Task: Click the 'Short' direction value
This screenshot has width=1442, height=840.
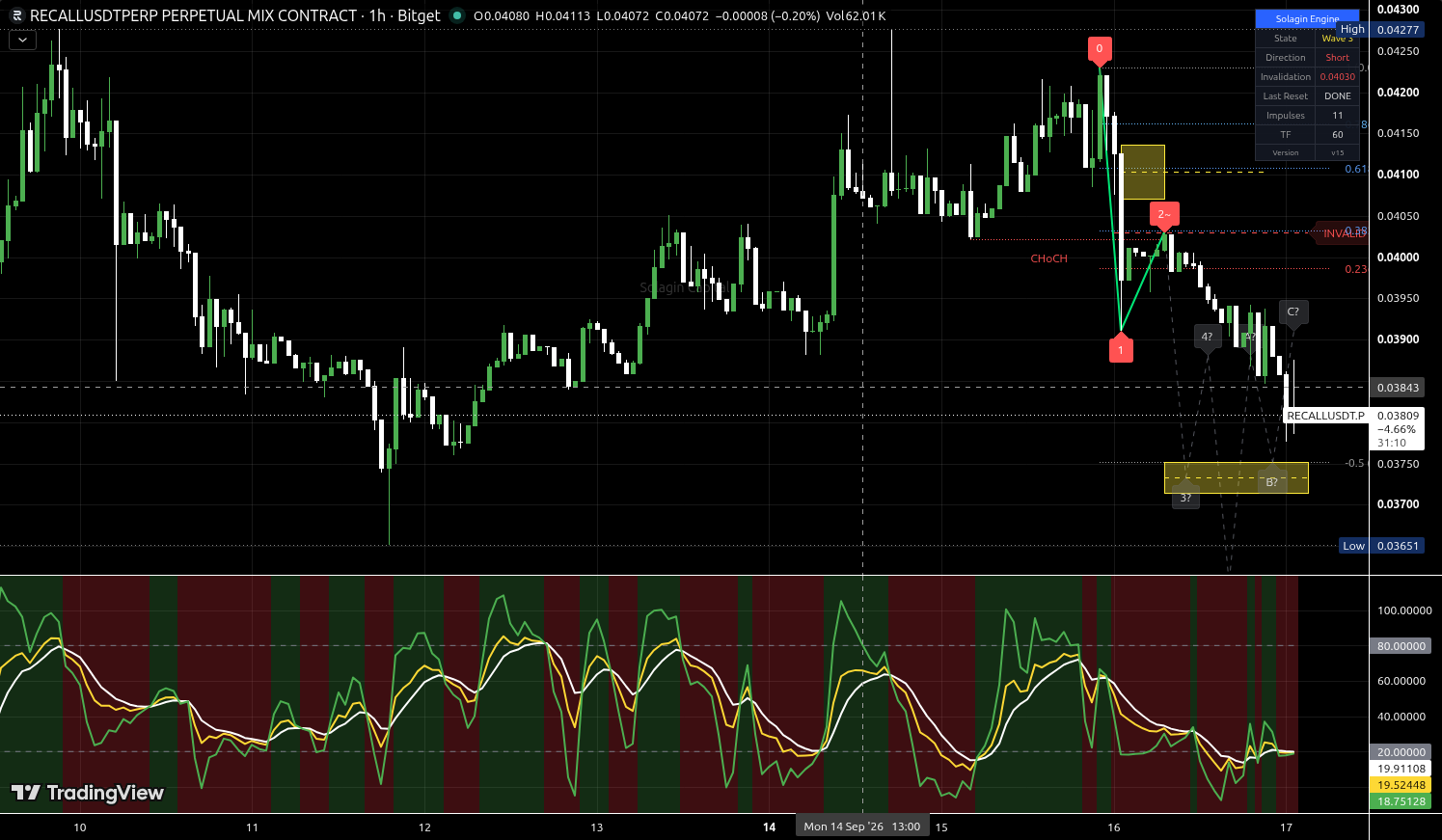Action: coord(1337,58)
